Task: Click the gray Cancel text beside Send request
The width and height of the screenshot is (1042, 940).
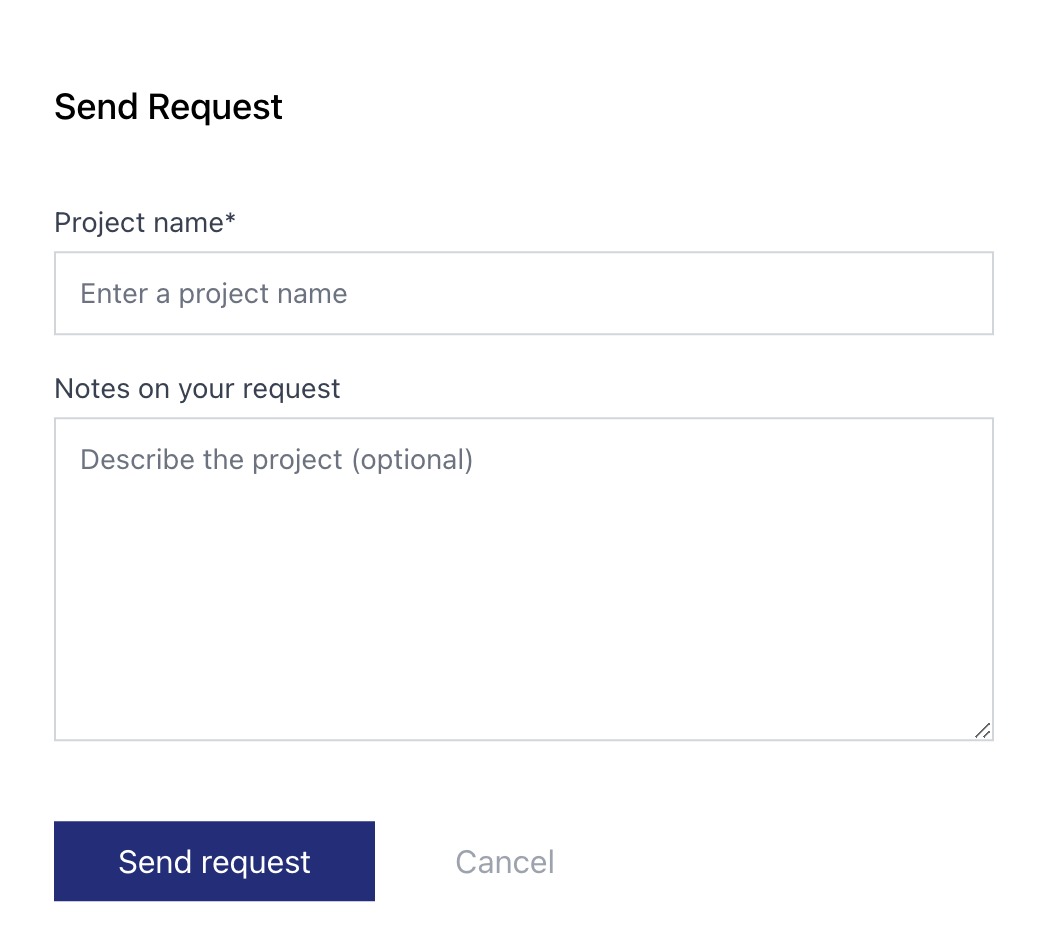Action: [x=504, y=862]
